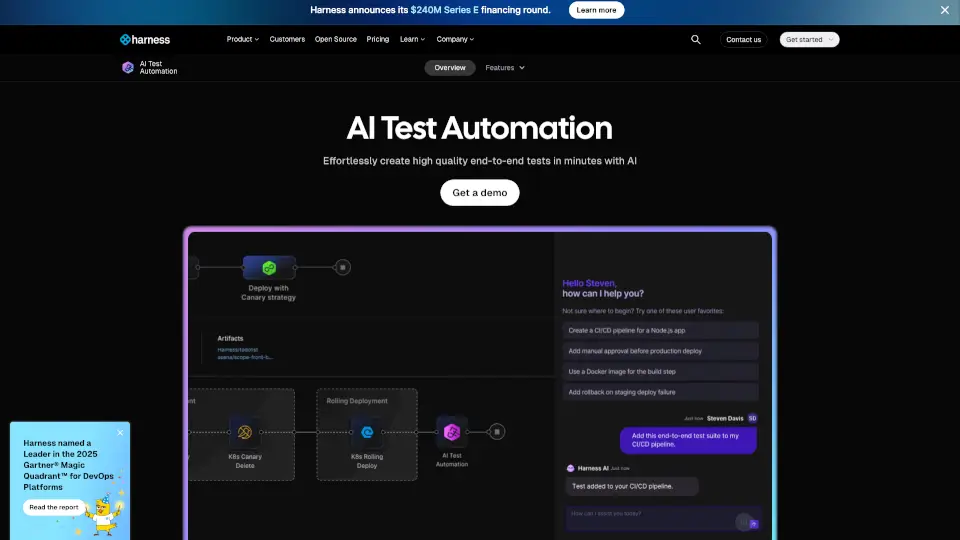
Task: Open the search magnifier icon
Action: point(696,39)
